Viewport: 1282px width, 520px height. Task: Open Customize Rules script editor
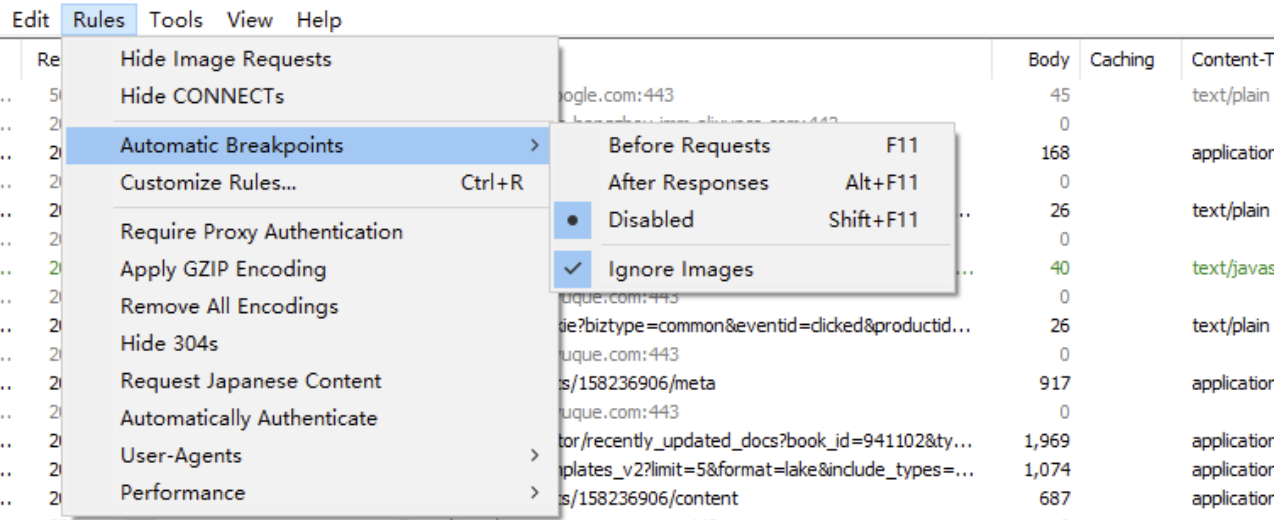208,183
